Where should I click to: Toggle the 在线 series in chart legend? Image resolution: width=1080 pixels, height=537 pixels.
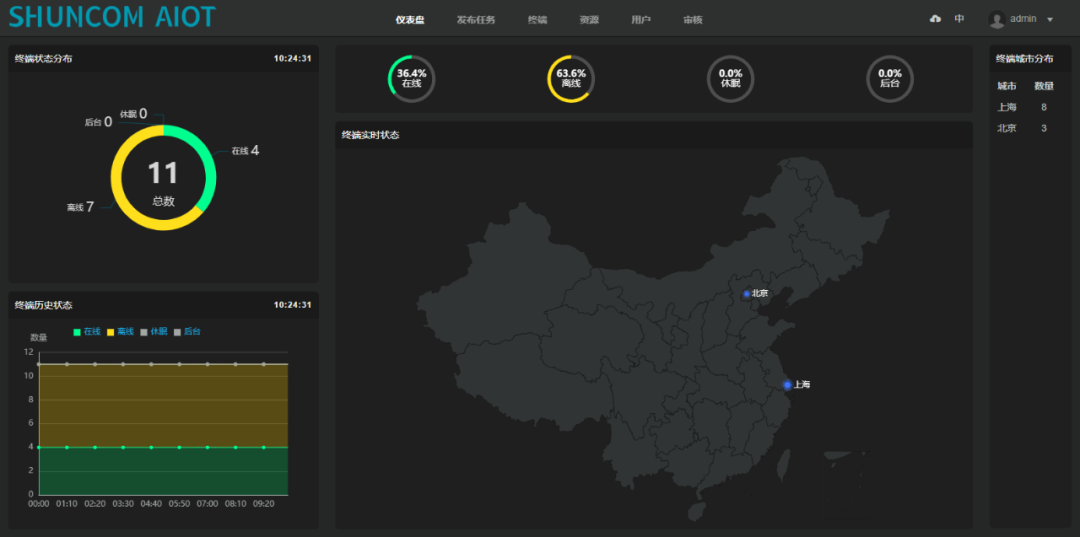pyautogui.click(x=87, y=331)
